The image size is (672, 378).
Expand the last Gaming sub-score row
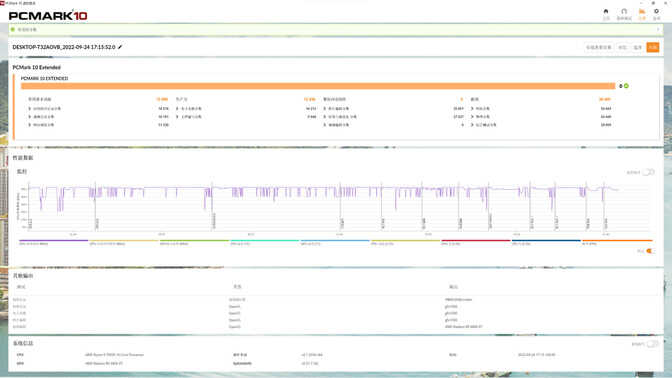coord(541,125)
